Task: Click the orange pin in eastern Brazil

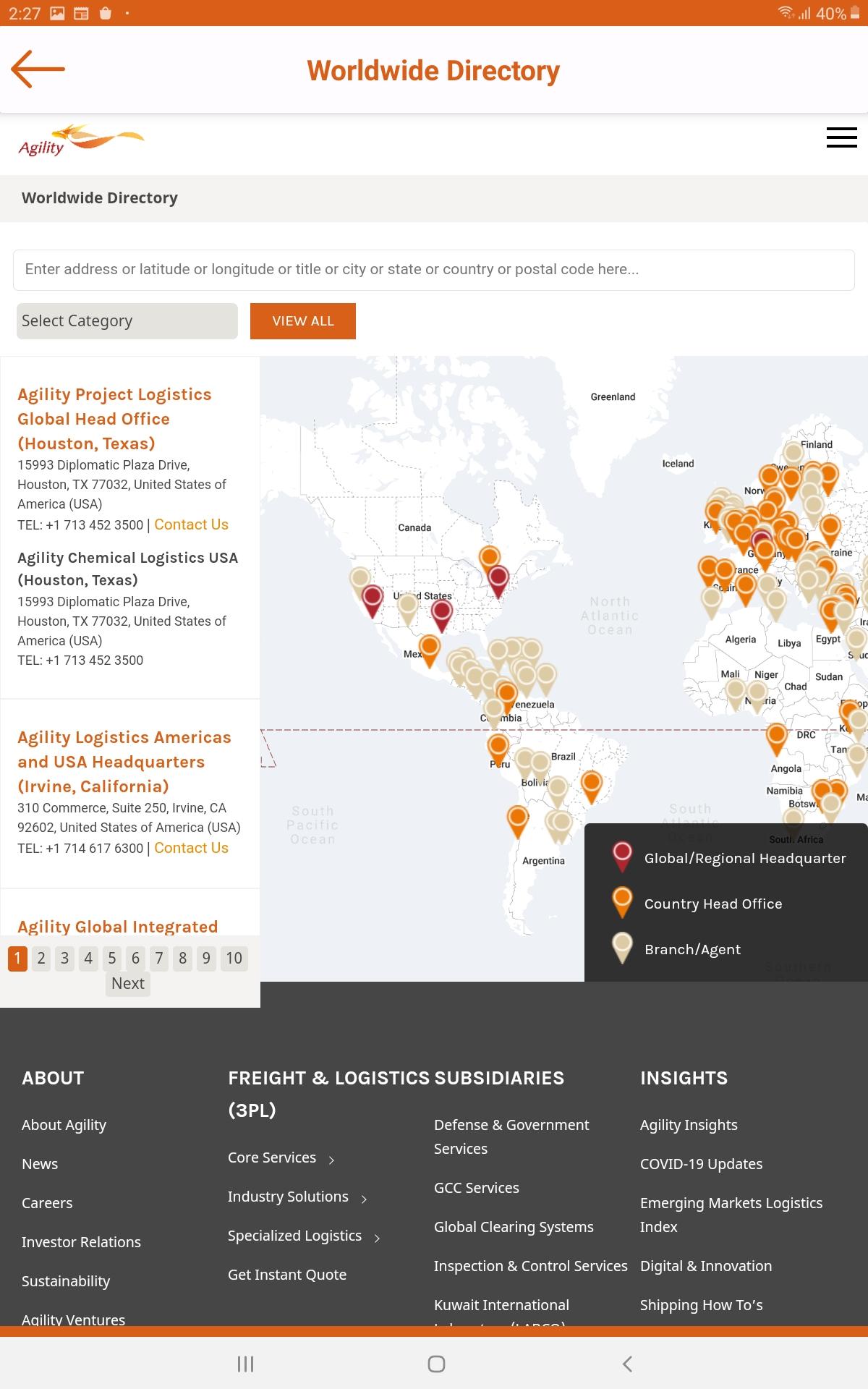Action: point(592,786)
